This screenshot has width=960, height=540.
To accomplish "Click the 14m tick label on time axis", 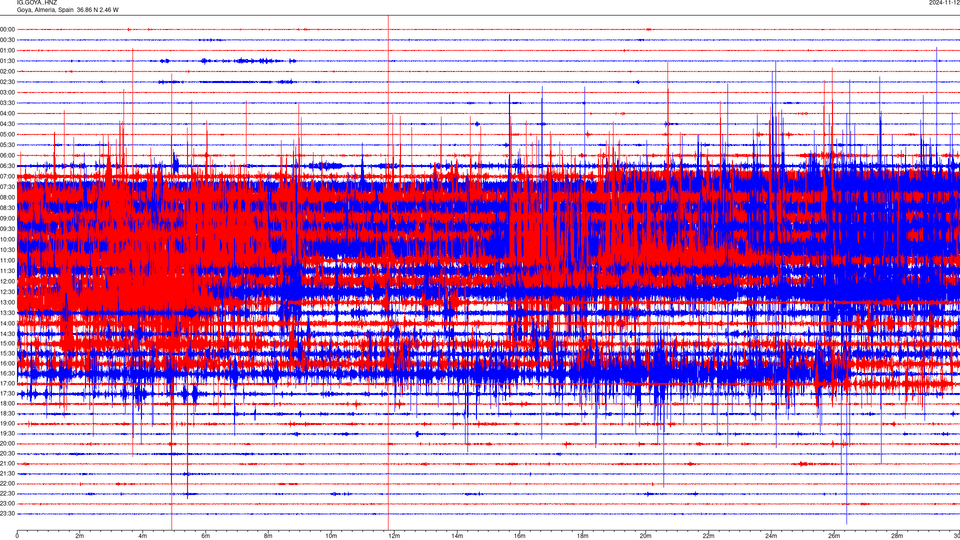I will [457, 536].
